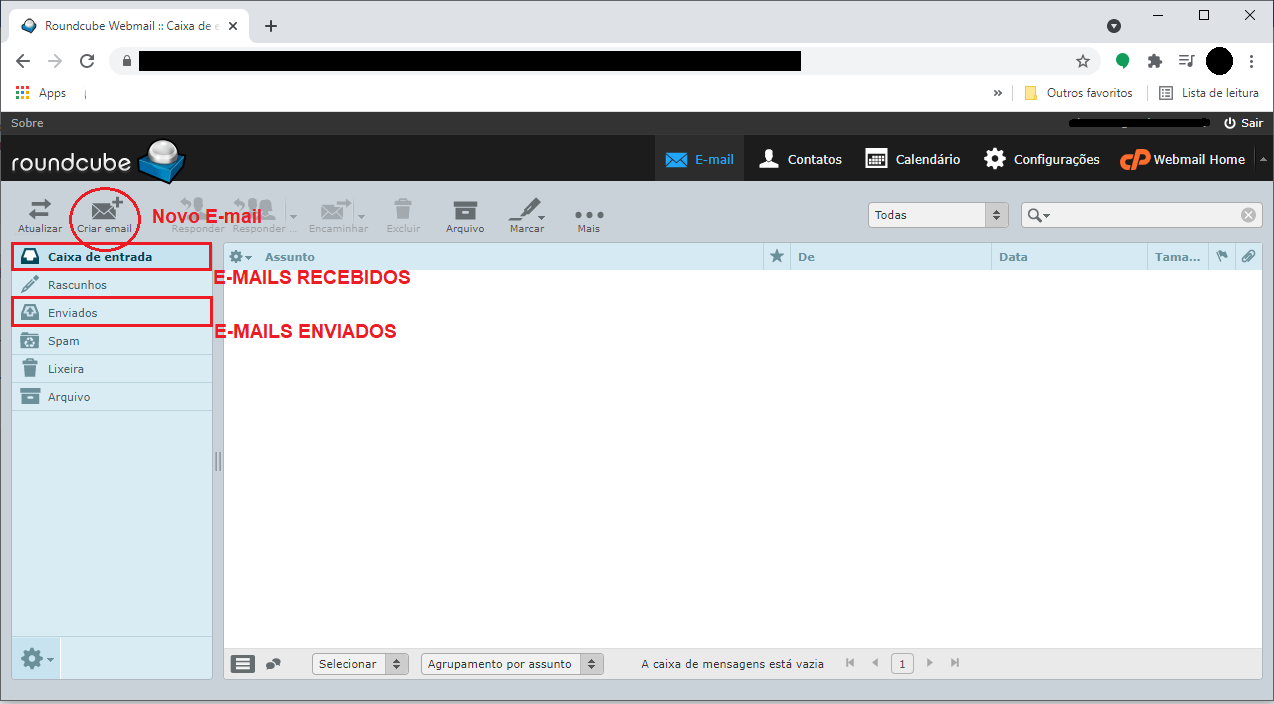Open the Arquivo folder in sidebar
This screenshot has width=1274, height=704.
coord(112,397)
